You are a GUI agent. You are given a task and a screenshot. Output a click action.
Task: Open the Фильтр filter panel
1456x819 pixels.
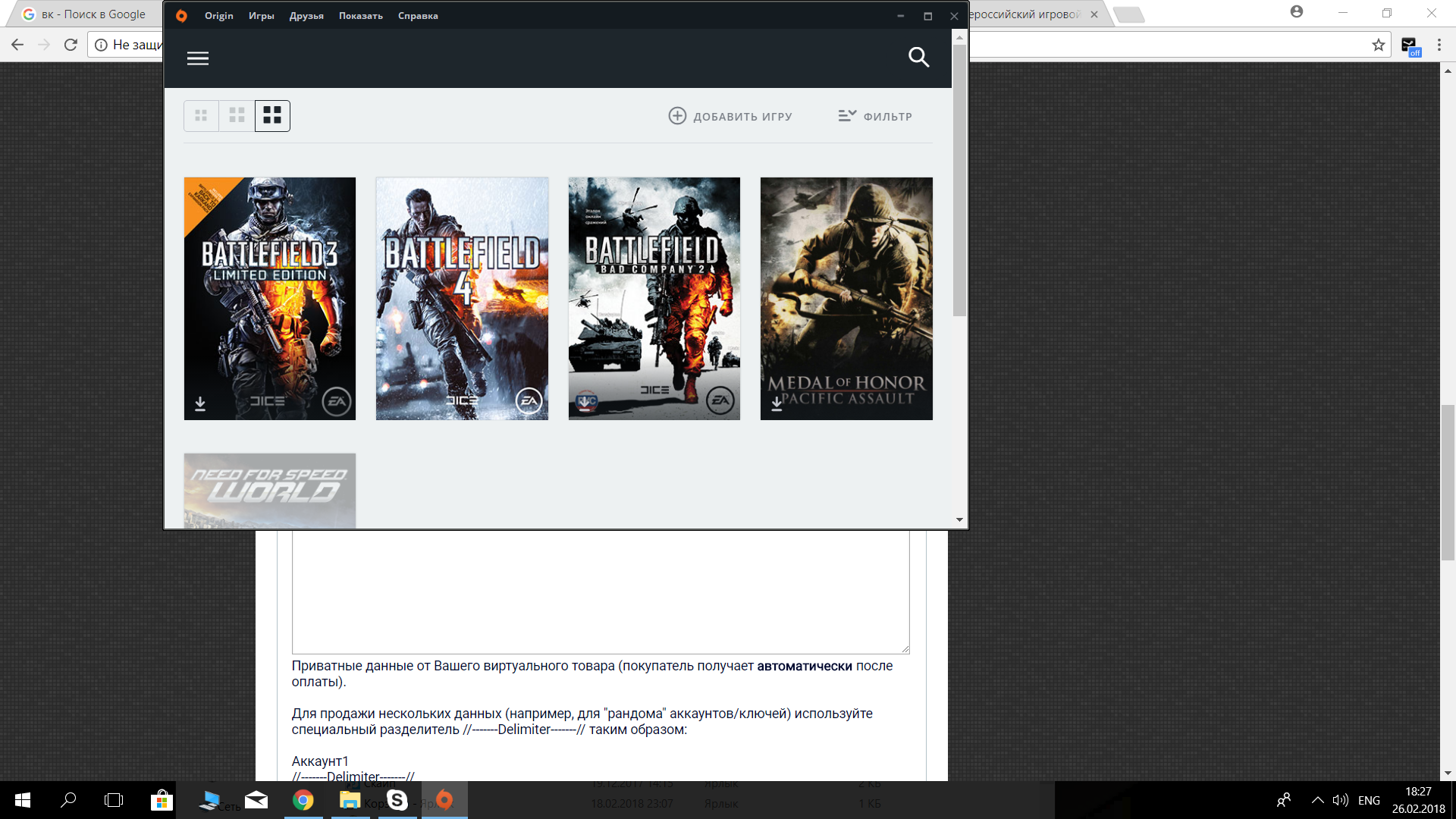(x=875, y=116)
